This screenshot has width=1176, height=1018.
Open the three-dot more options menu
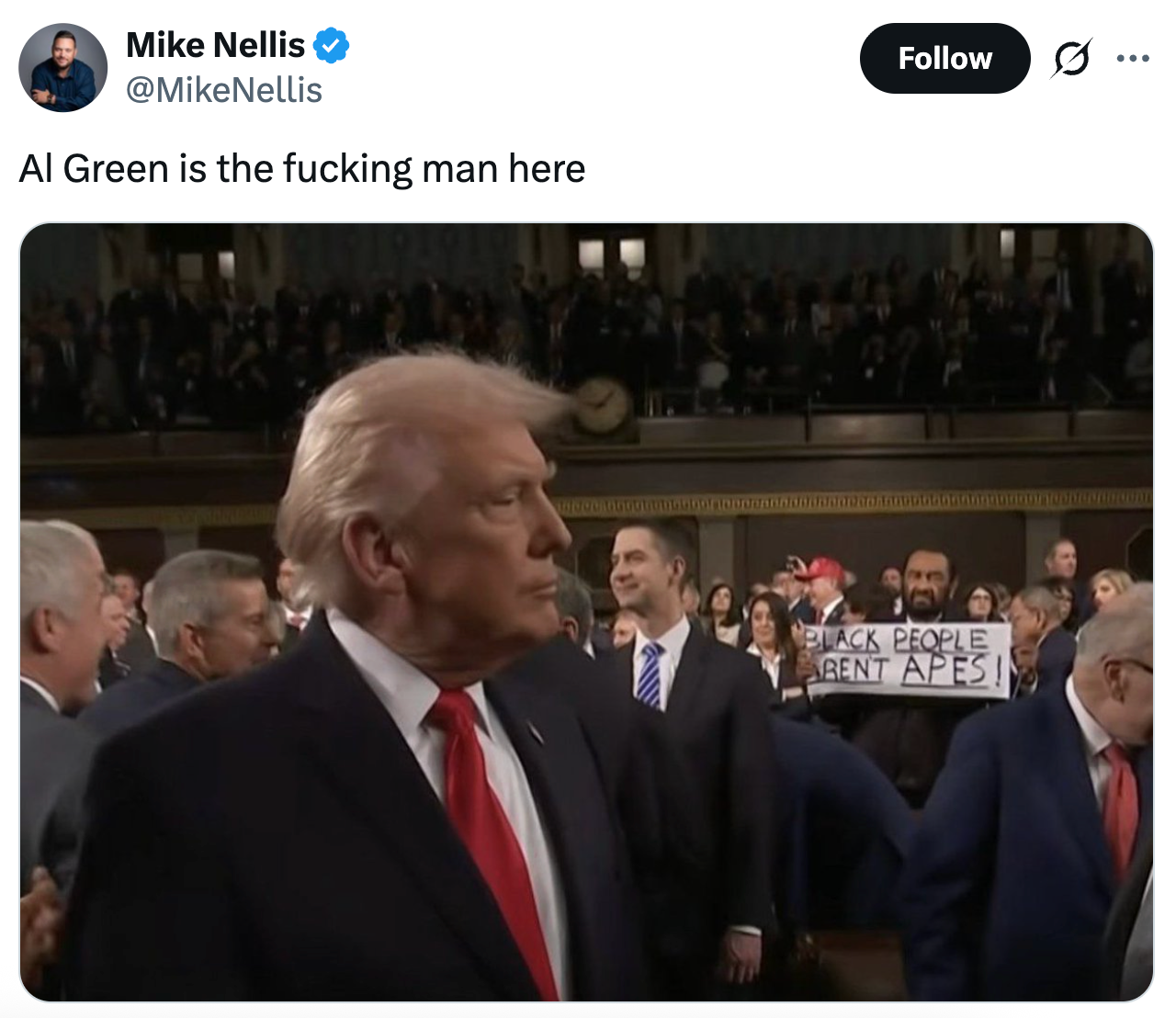point(1133,59)
